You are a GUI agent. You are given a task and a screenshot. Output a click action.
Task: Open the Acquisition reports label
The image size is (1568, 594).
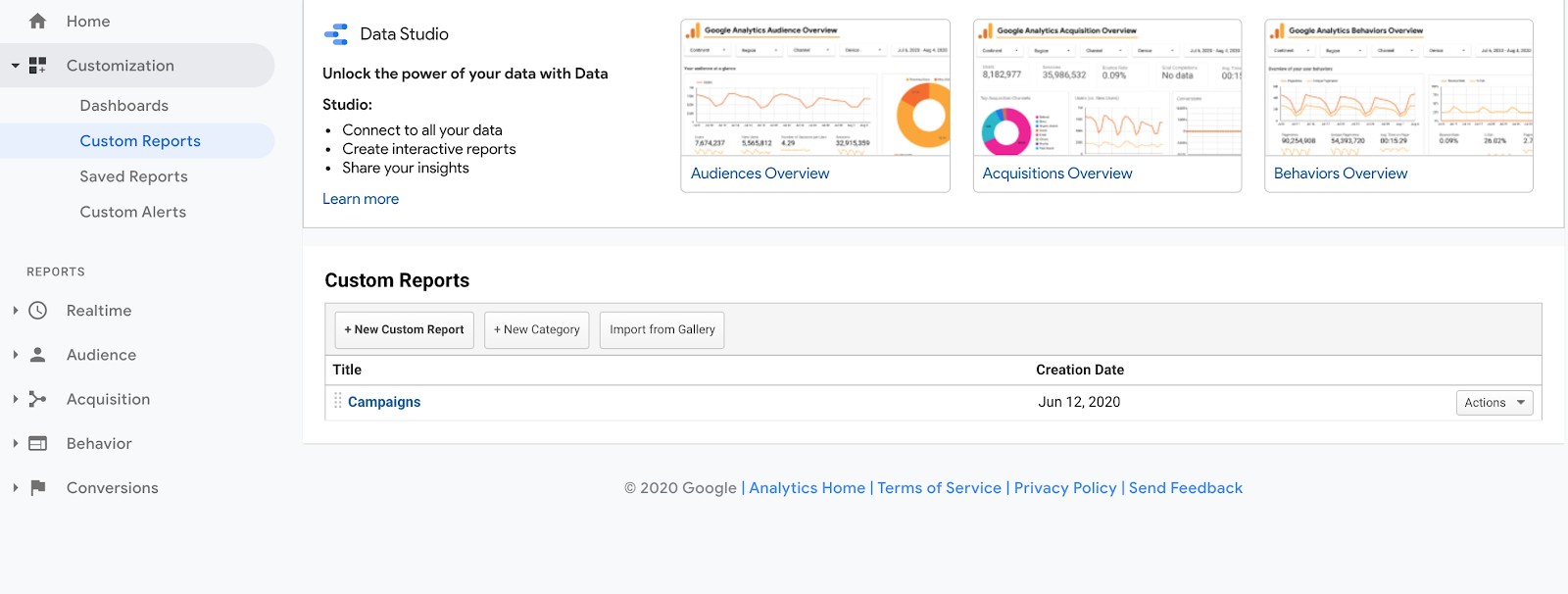pyautogui.click(x=109, y=399)
